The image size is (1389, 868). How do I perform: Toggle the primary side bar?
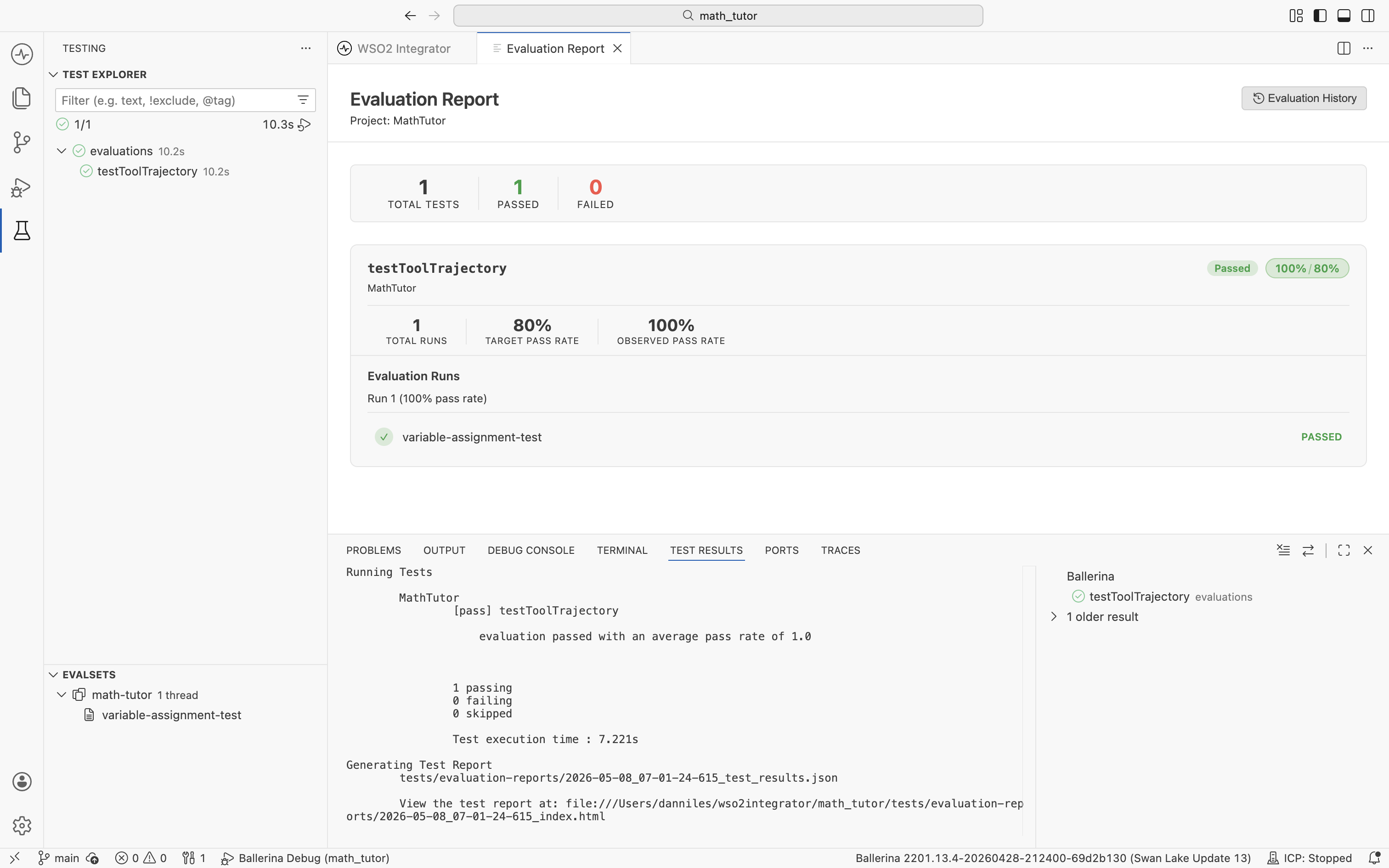tap(1320, 16)
